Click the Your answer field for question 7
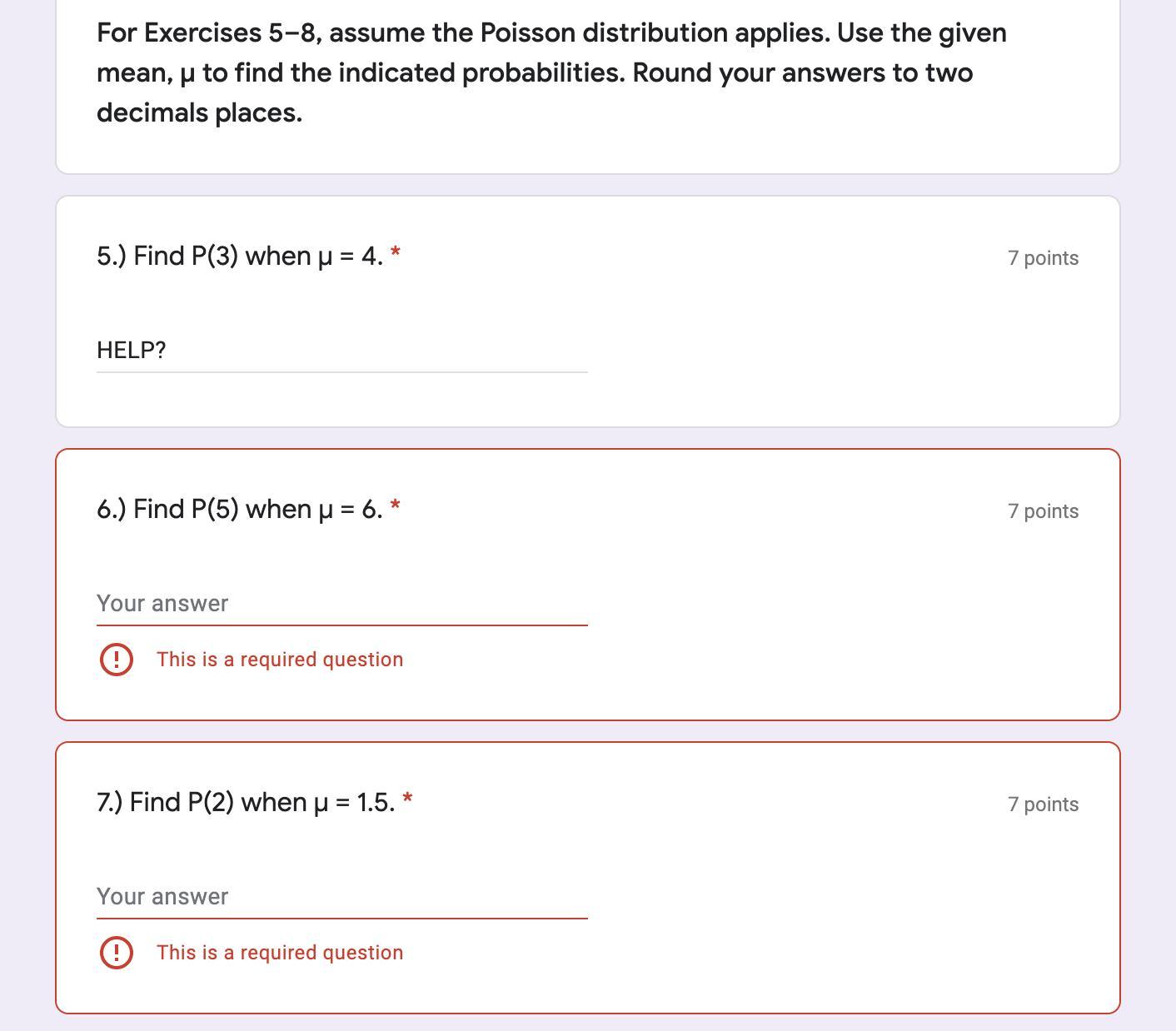The image size is (1176, 1031). coord(341,897)
